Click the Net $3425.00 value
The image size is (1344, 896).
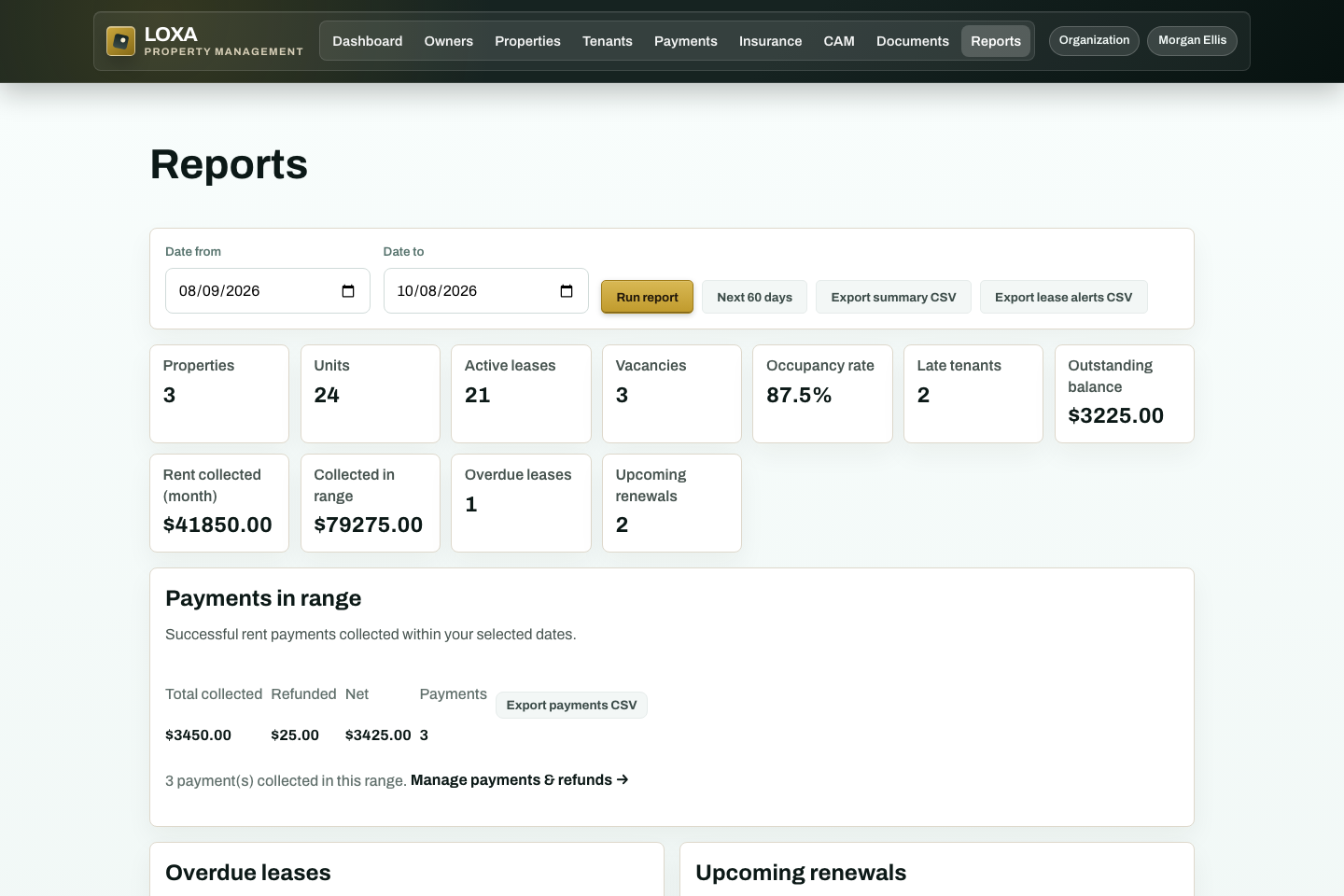point(378,735)
